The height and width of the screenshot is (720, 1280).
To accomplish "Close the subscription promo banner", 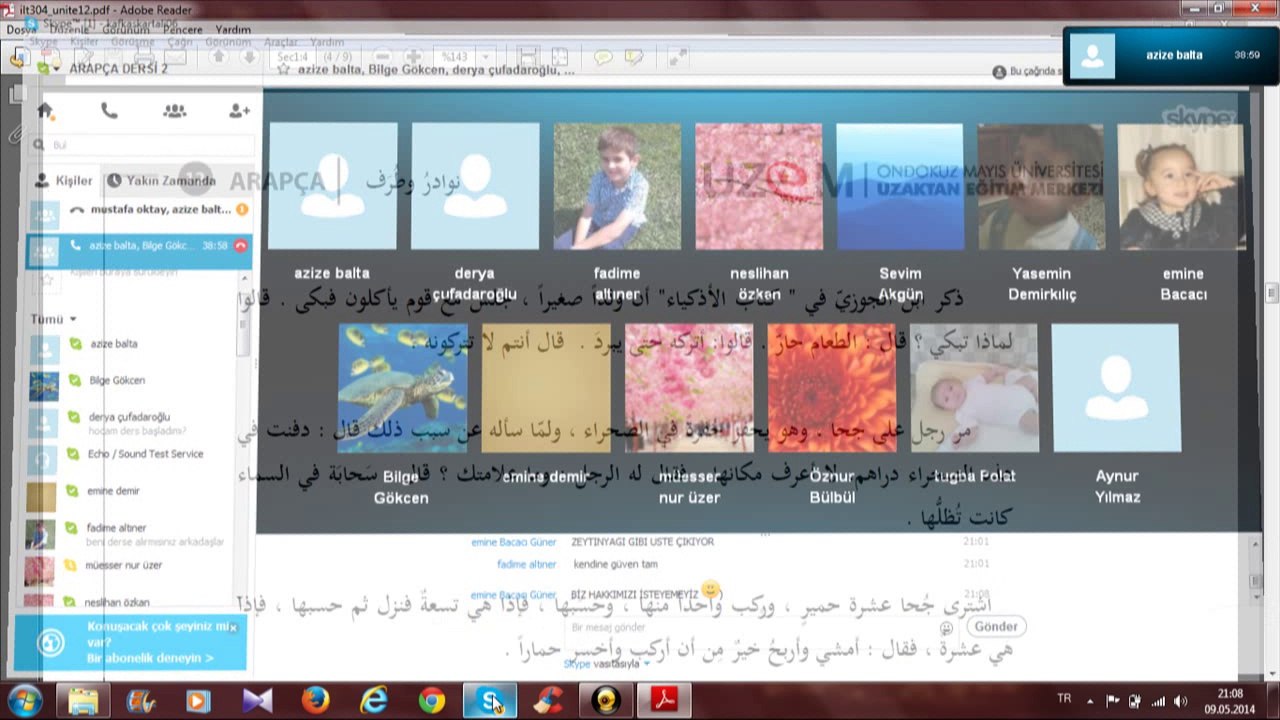I will click(x=233, y=628).
